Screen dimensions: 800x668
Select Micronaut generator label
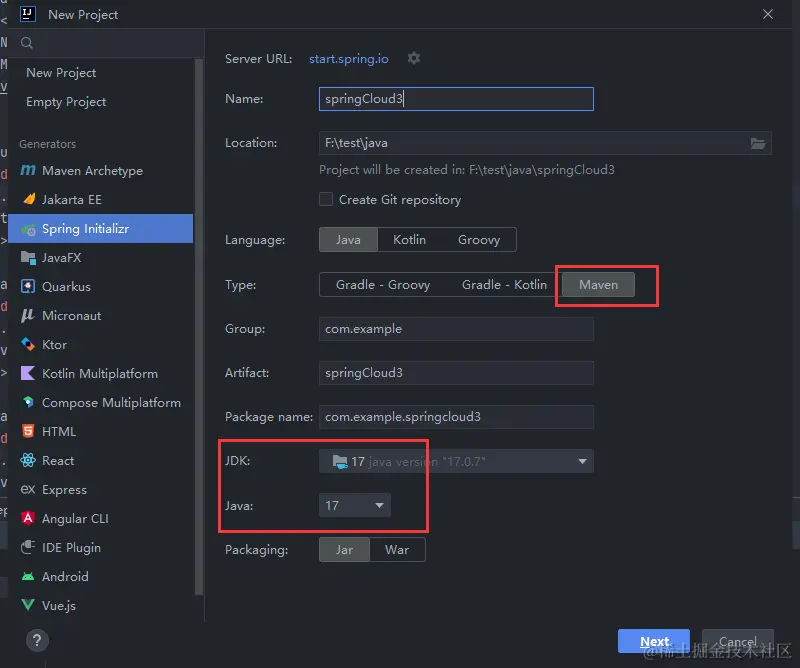71,315
